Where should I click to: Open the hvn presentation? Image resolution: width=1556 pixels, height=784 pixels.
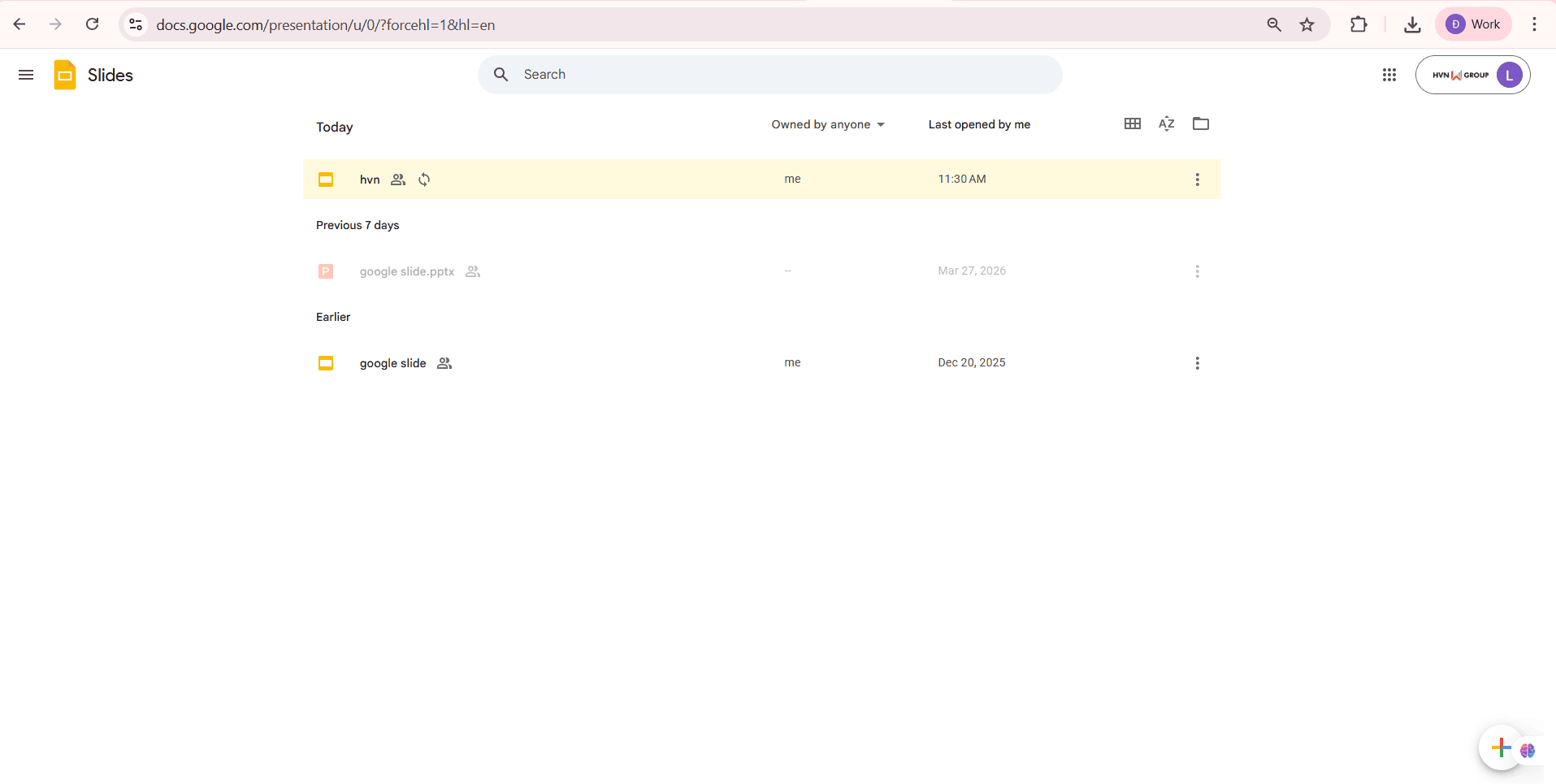tap(369, 180)
